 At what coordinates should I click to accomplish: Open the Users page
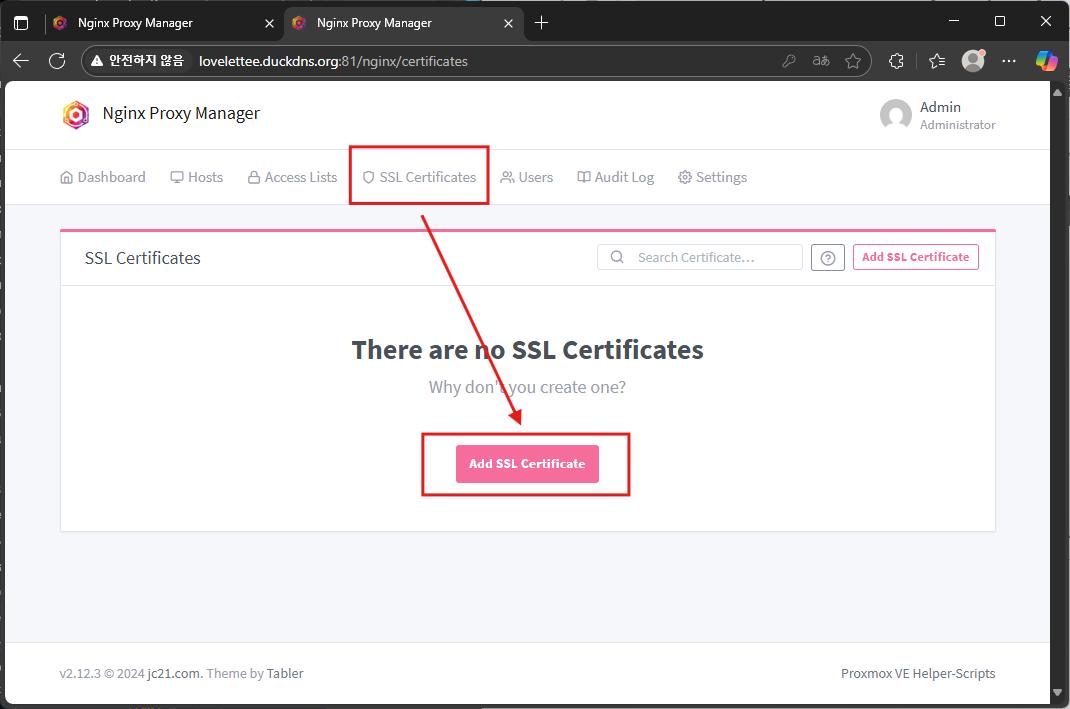[x=527, y=177]
